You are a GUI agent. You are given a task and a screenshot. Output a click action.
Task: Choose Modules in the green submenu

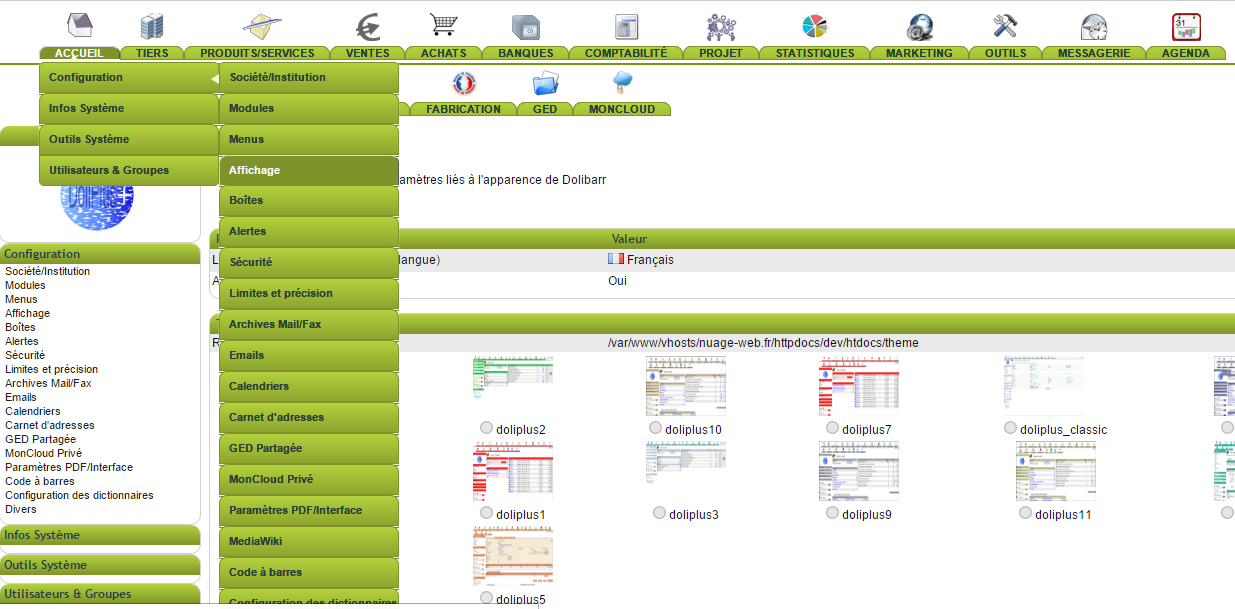(309, 109)
